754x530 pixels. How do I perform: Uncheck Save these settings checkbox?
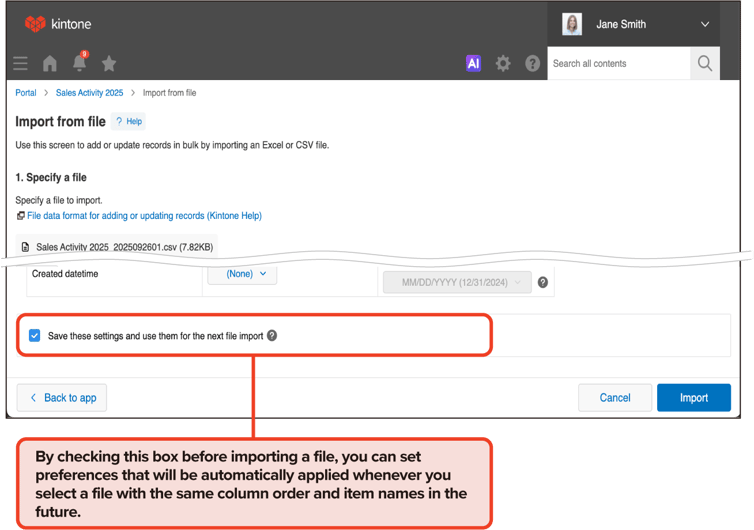[35, 336]
